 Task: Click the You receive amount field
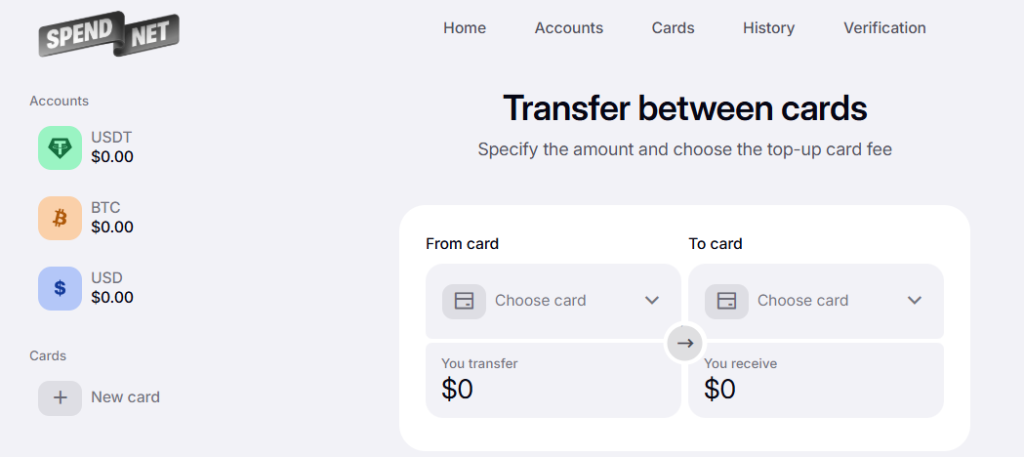point(816,380)
